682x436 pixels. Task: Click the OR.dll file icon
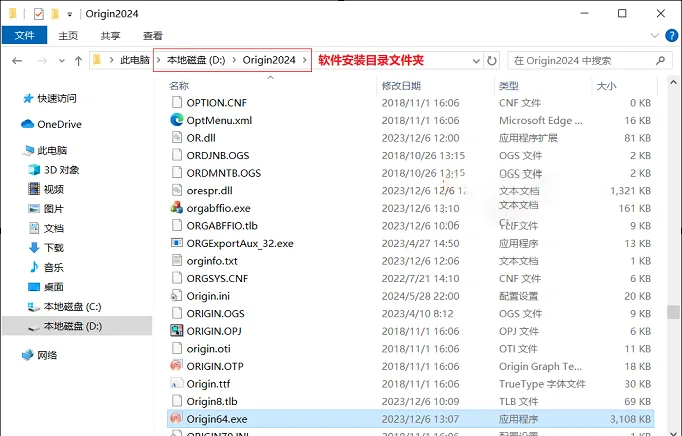[x=177, y=138]
